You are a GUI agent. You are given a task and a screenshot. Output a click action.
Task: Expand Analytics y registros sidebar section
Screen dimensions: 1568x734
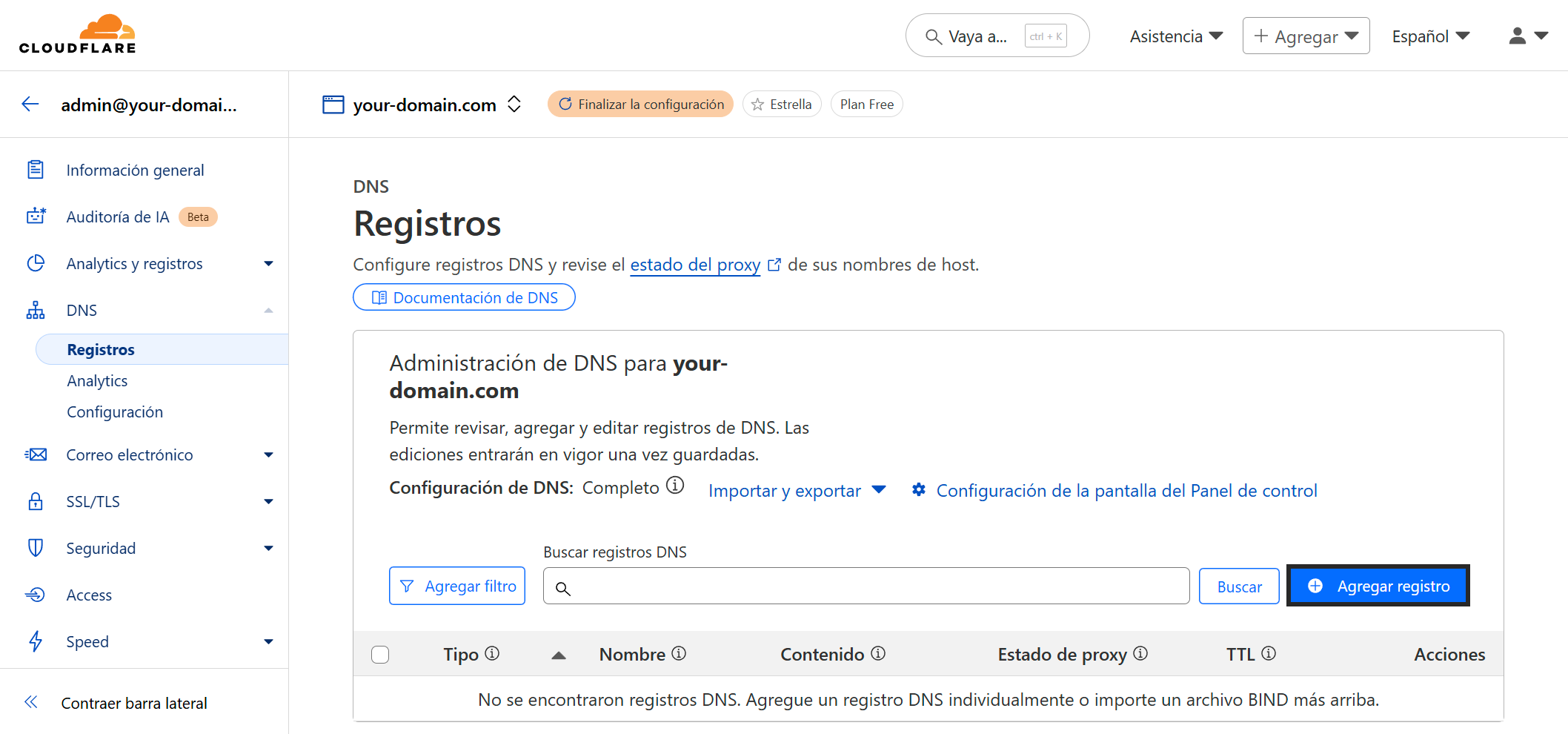point(268,264)
